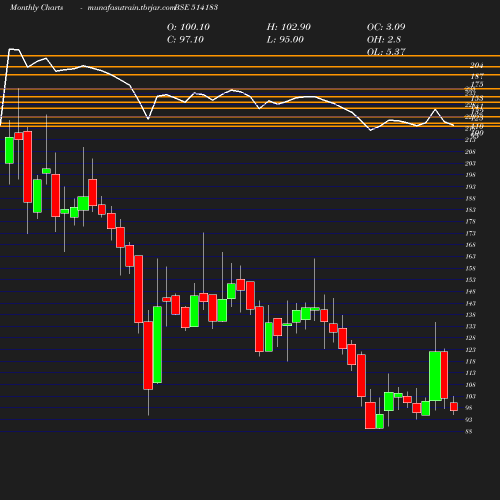Click the 168 price axis label
This screenshot has height=500, width=500.
click(x=470, y=245)
